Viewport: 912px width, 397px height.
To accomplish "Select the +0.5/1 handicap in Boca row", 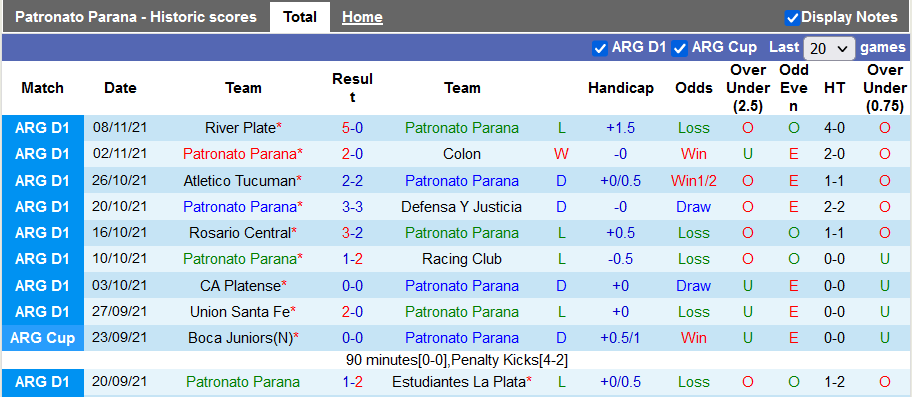I will (621, 338).
